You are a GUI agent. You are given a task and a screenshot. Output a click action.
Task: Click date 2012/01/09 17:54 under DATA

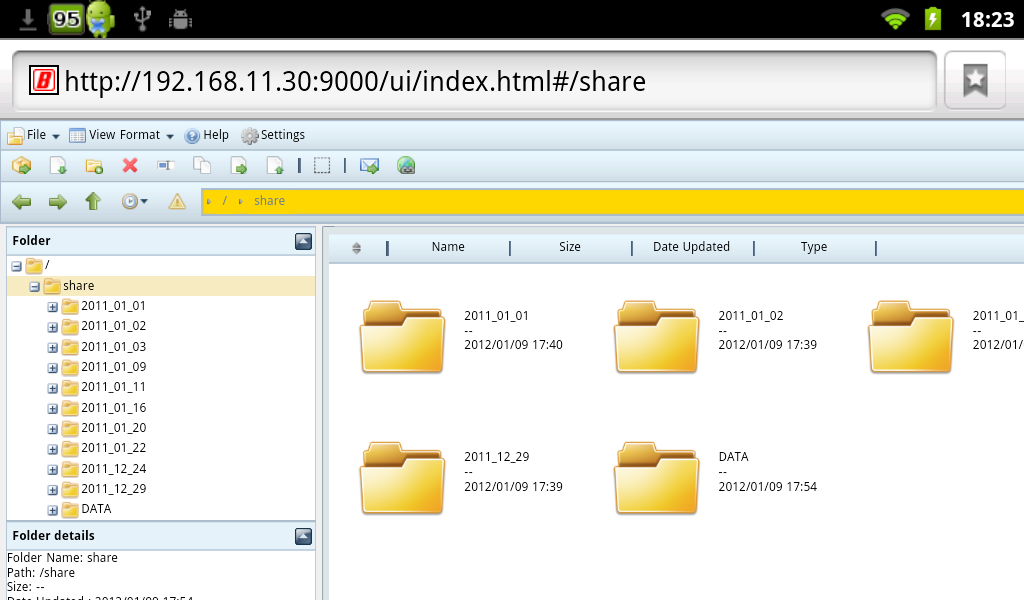pyautogui.click(x=767, y=486)
